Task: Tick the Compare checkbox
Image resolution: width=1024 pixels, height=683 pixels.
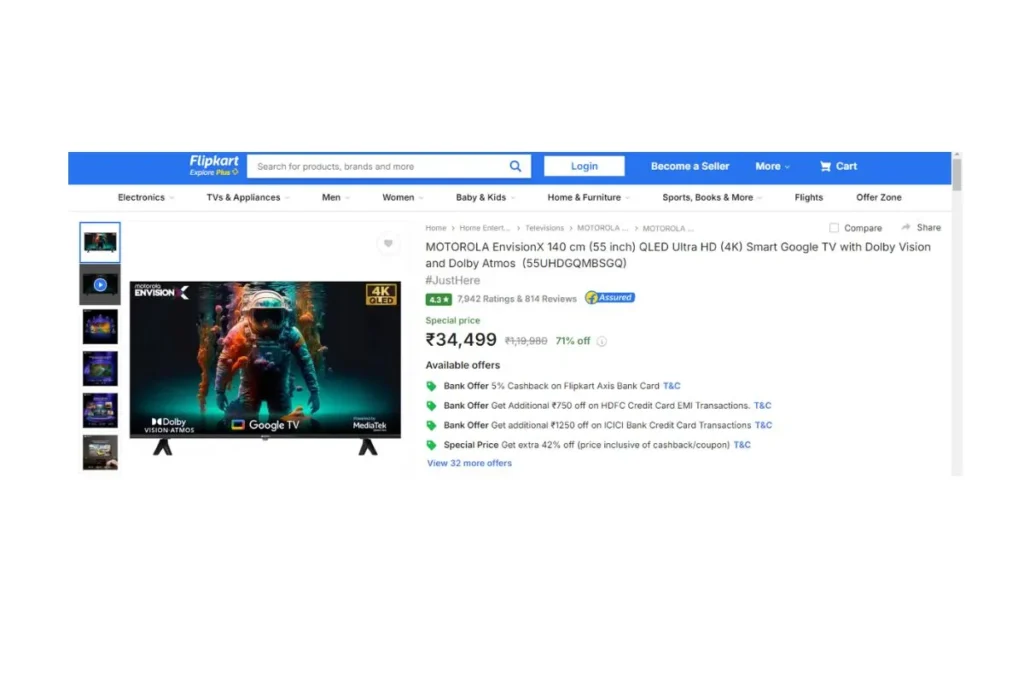Action: (834, 228)
